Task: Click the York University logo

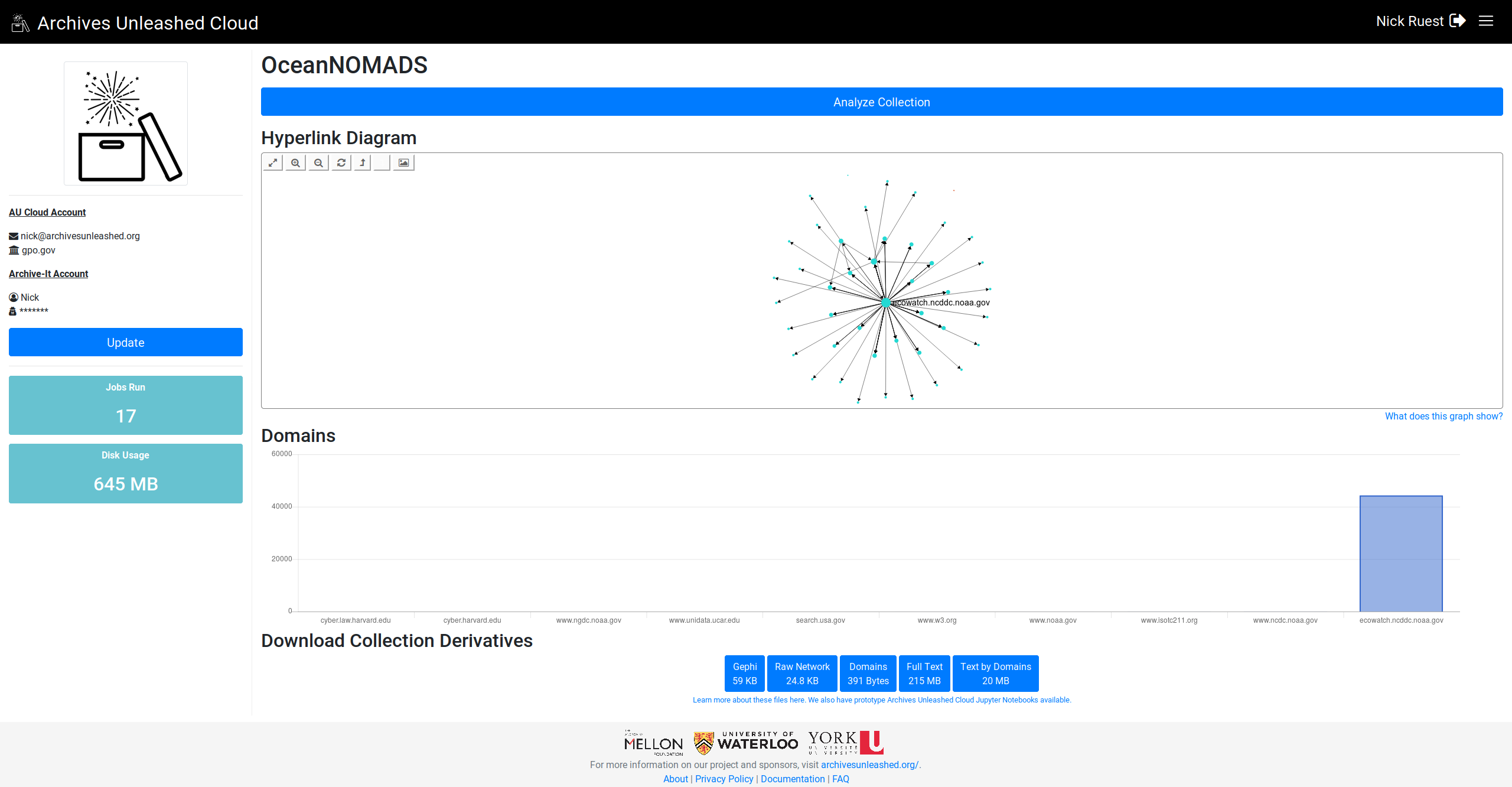Action: [846, 743]
